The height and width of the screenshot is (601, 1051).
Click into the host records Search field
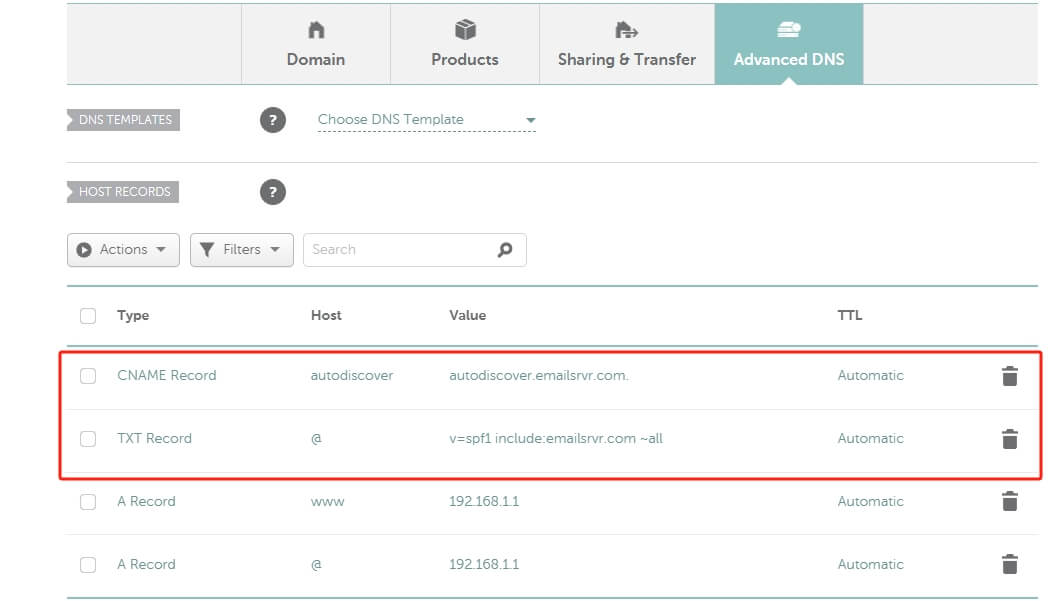coord(400,250)
